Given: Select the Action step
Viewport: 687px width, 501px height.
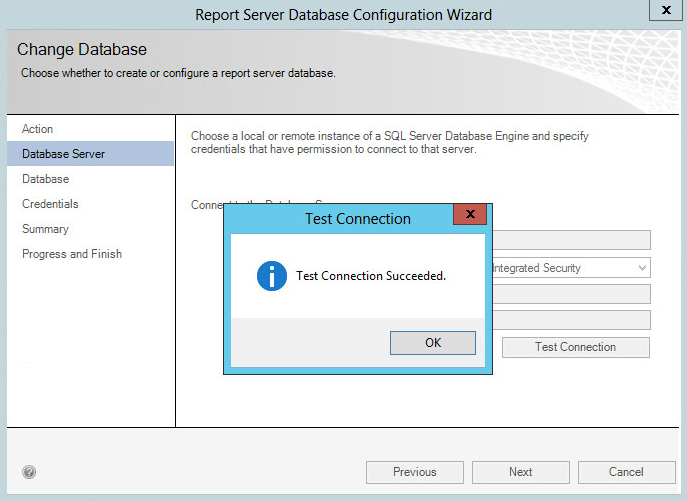Looking at the screenshot, I should (x=90, y=129).
